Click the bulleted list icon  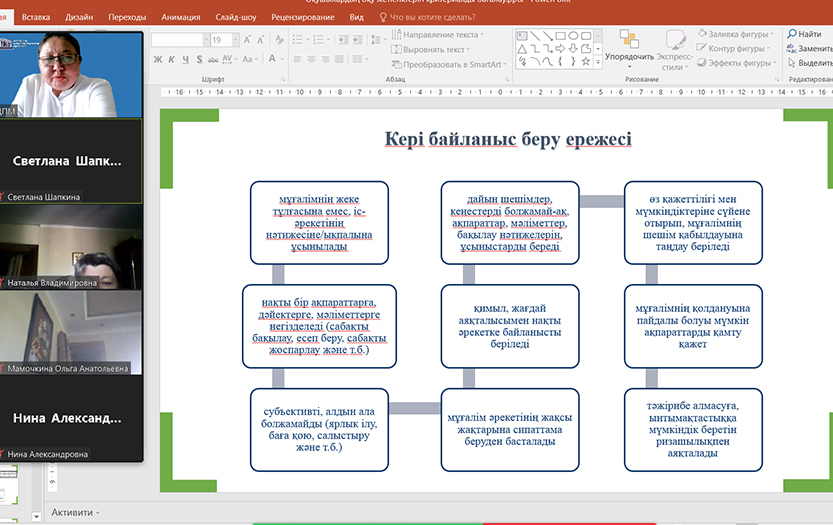tap(299, 40)
